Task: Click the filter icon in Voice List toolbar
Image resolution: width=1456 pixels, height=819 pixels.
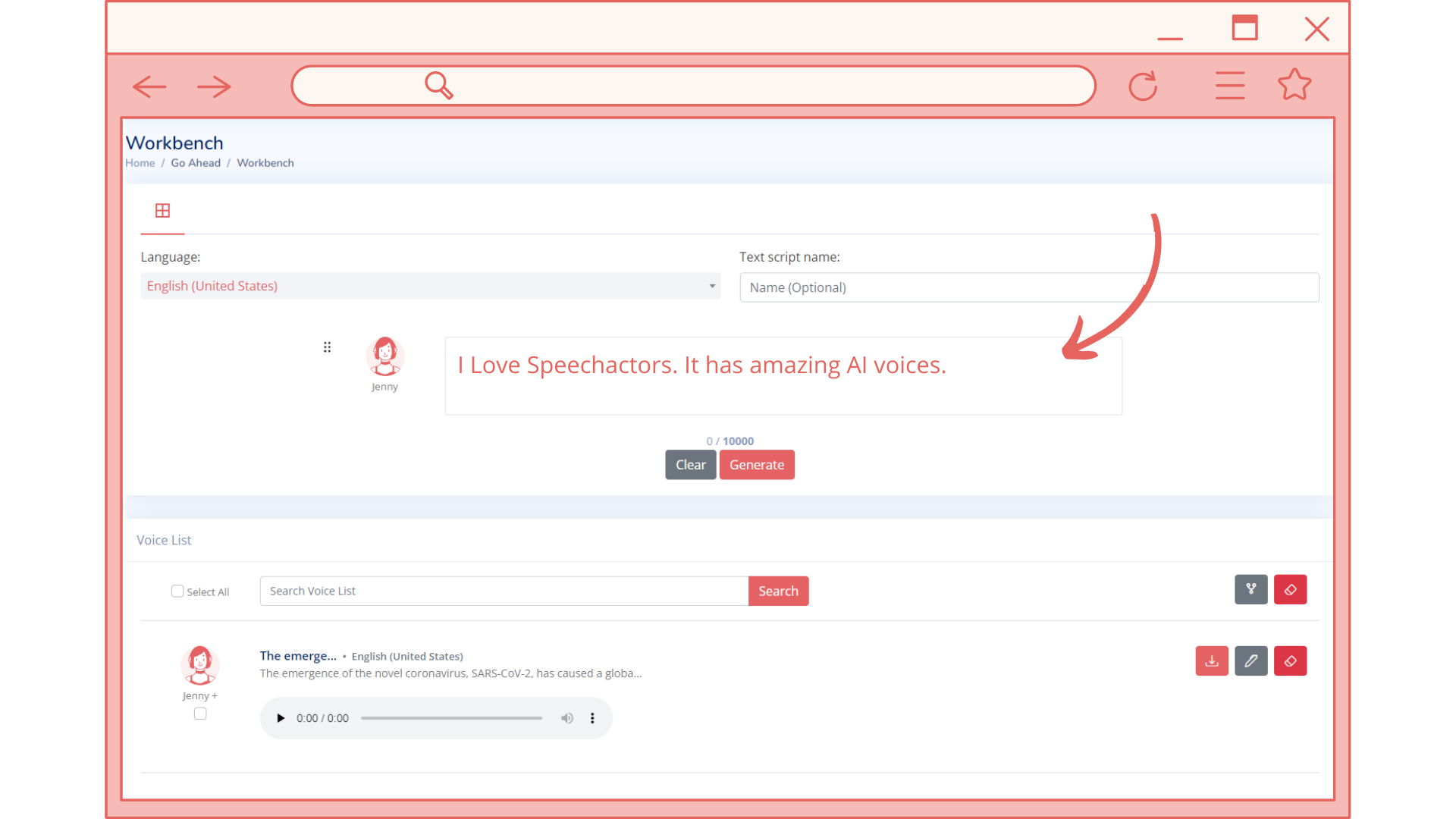Action: (x=1251, y=589)
